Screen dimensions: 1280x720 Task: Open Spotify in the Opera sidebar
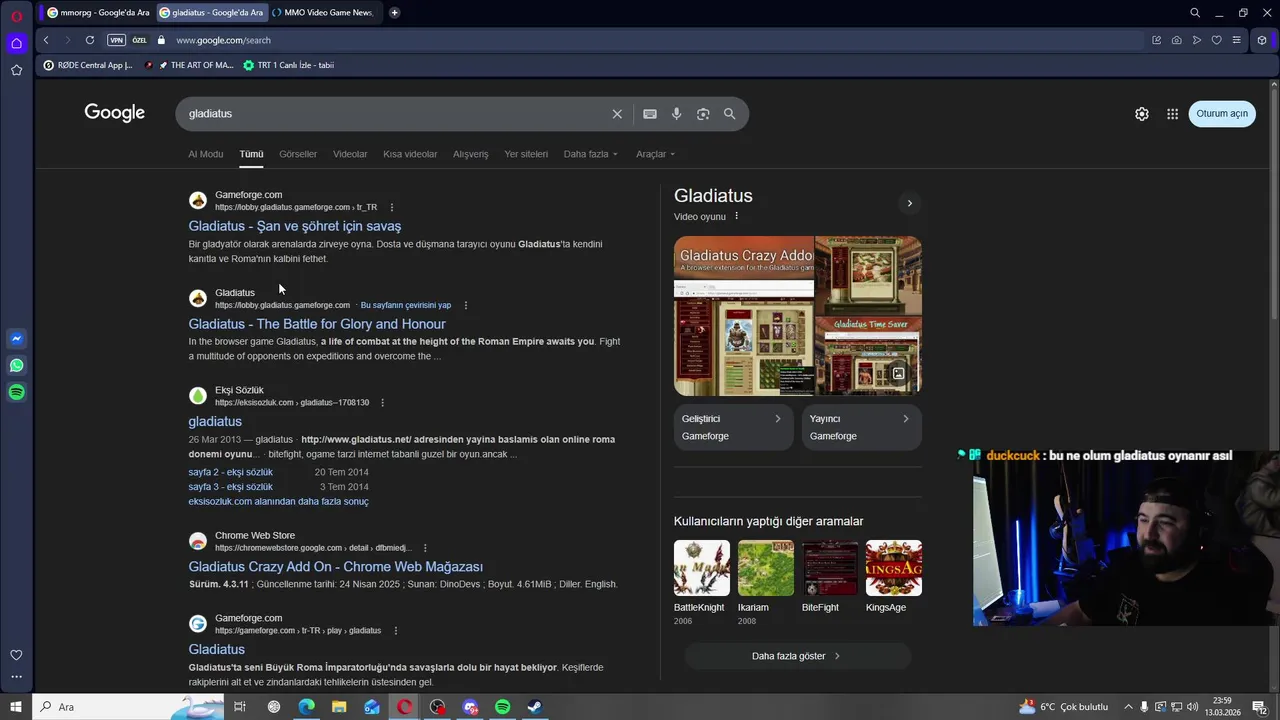(16, 393)
